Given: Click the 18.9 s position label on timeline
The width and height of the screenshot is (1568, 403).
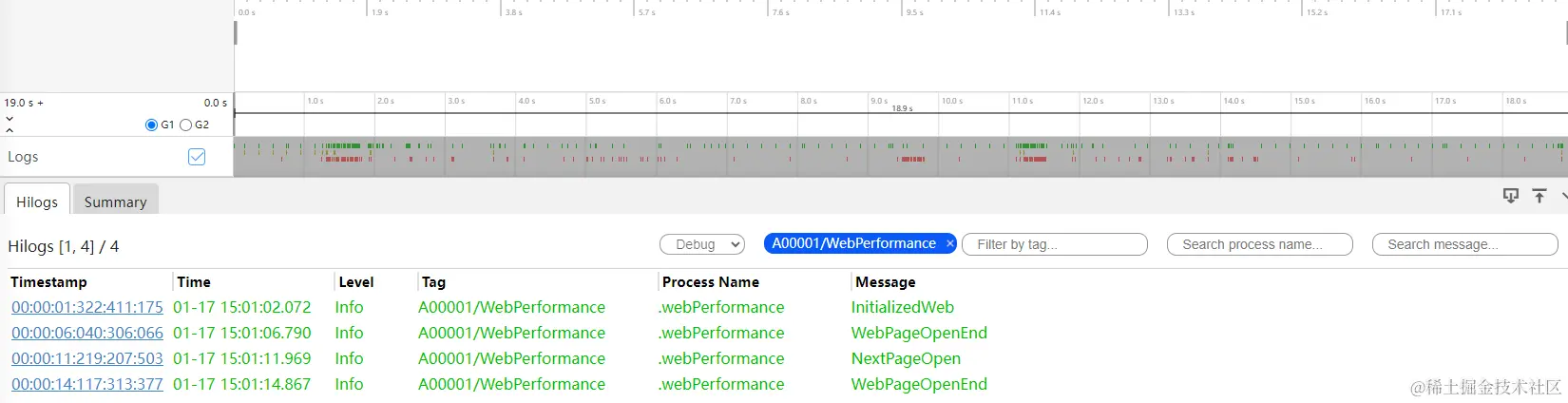Looking at the screenshot, I should pyautogui.click(x=902, y=108).
